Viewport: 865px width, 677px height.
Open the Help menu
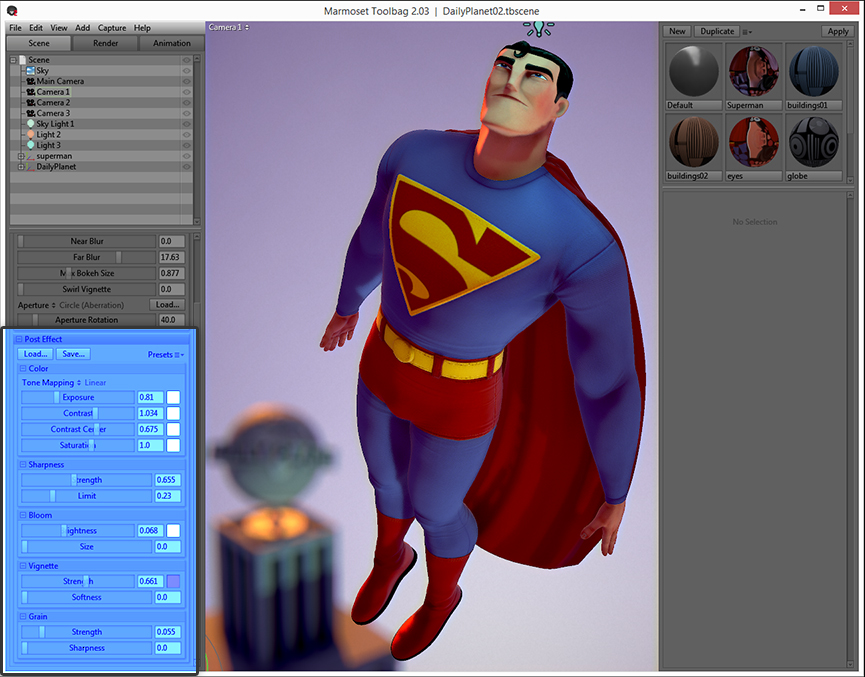[142, 28]
